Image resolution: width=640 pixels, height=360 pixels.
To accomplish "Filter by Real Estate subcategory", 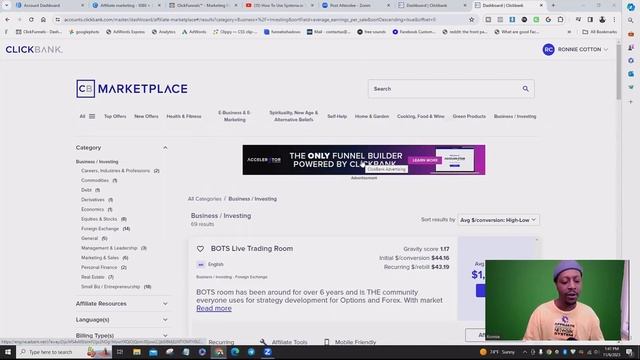I will pyautogui.click(x=93, y=277).
